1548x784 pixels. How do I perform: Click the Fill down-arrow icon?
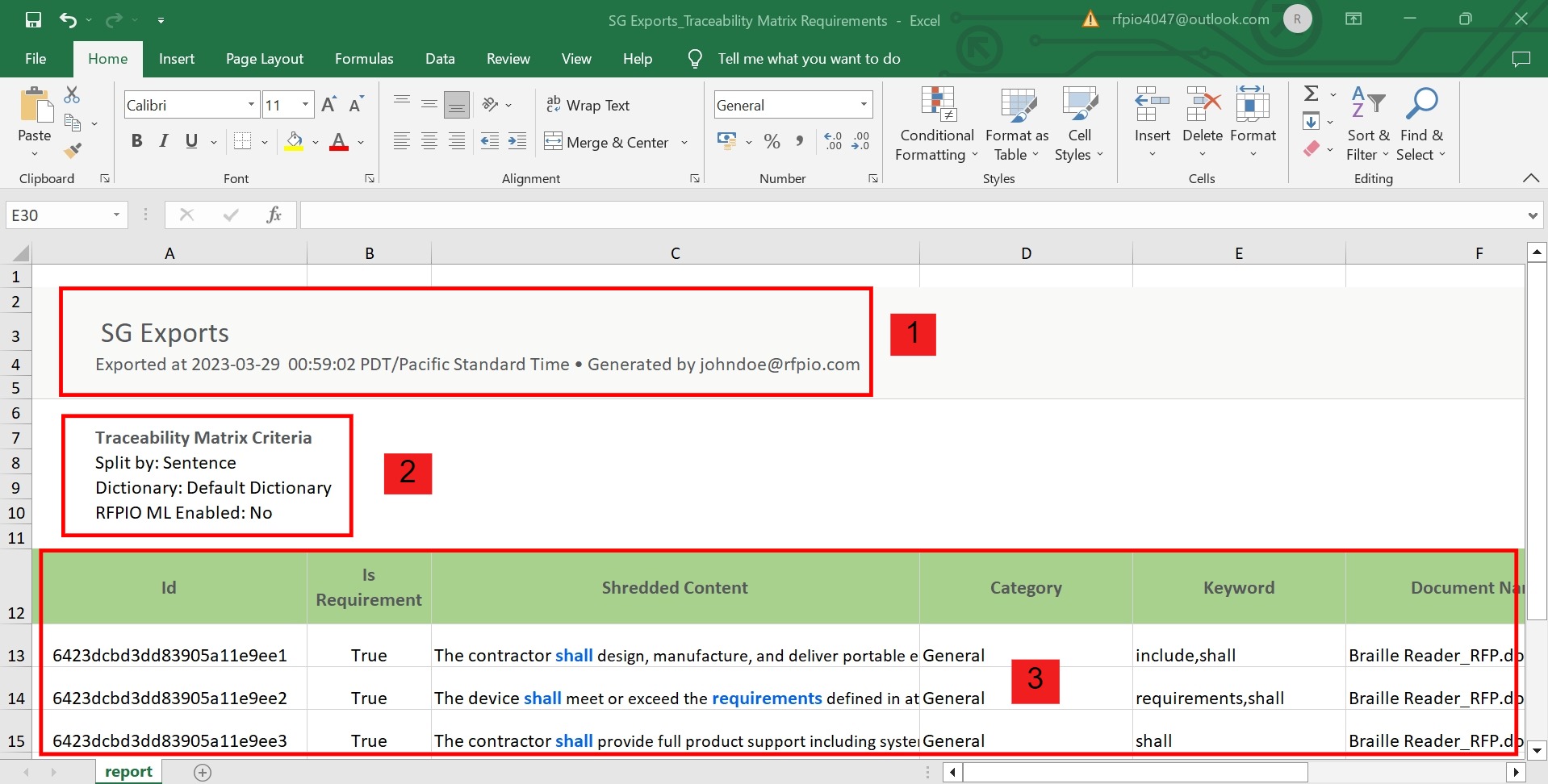click(x=1312, y=122)
